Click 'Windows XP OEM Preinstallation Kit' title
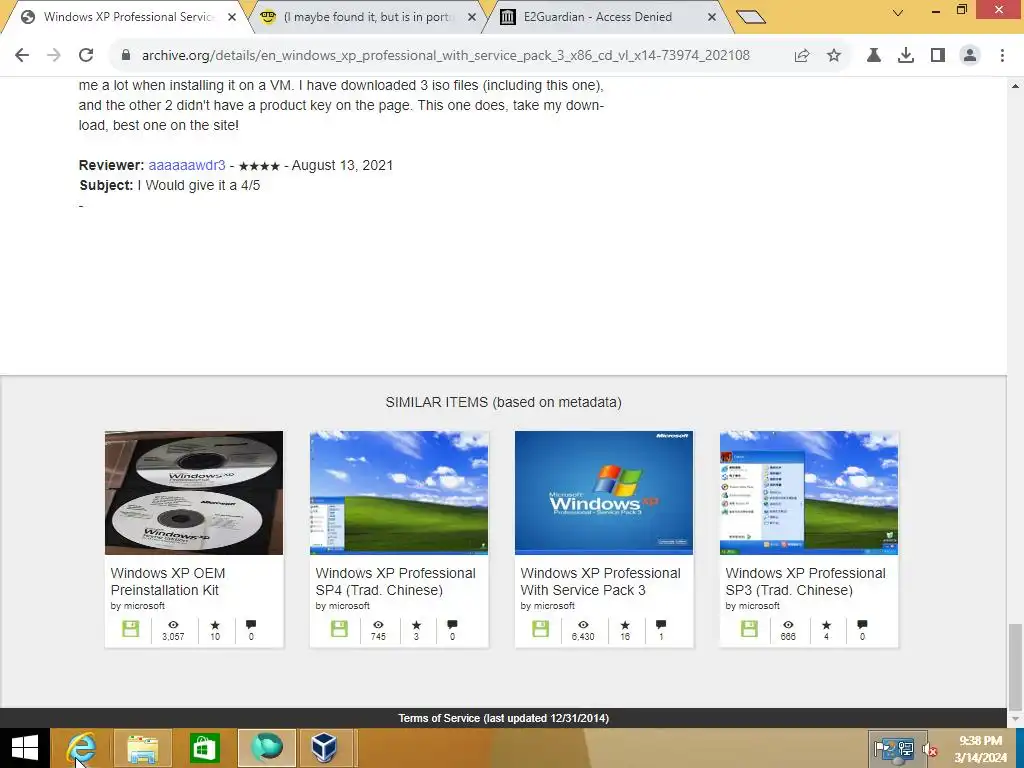Image resolution: width=1024 pixels, height=768 pixels. tap(168, 581)
